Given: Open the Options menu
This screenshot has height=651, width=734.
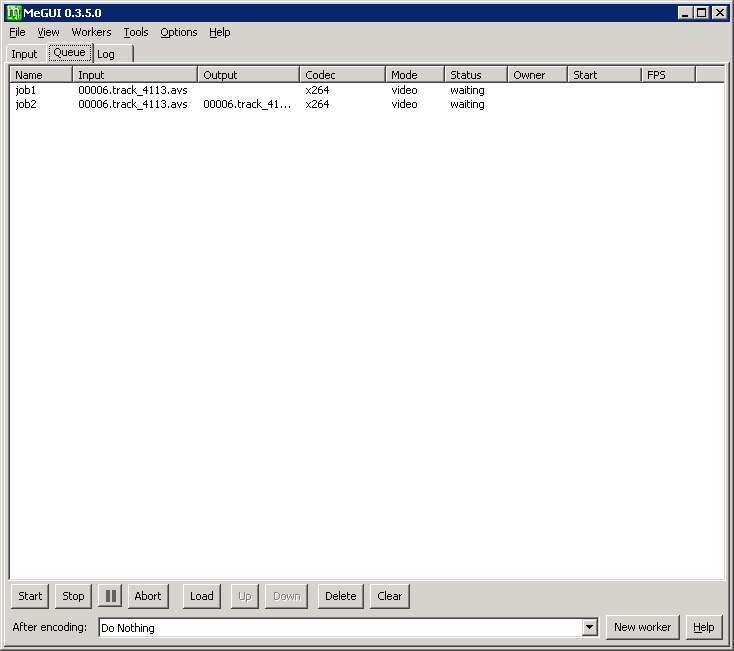Looking at the screenshot, I should point(179,32).
